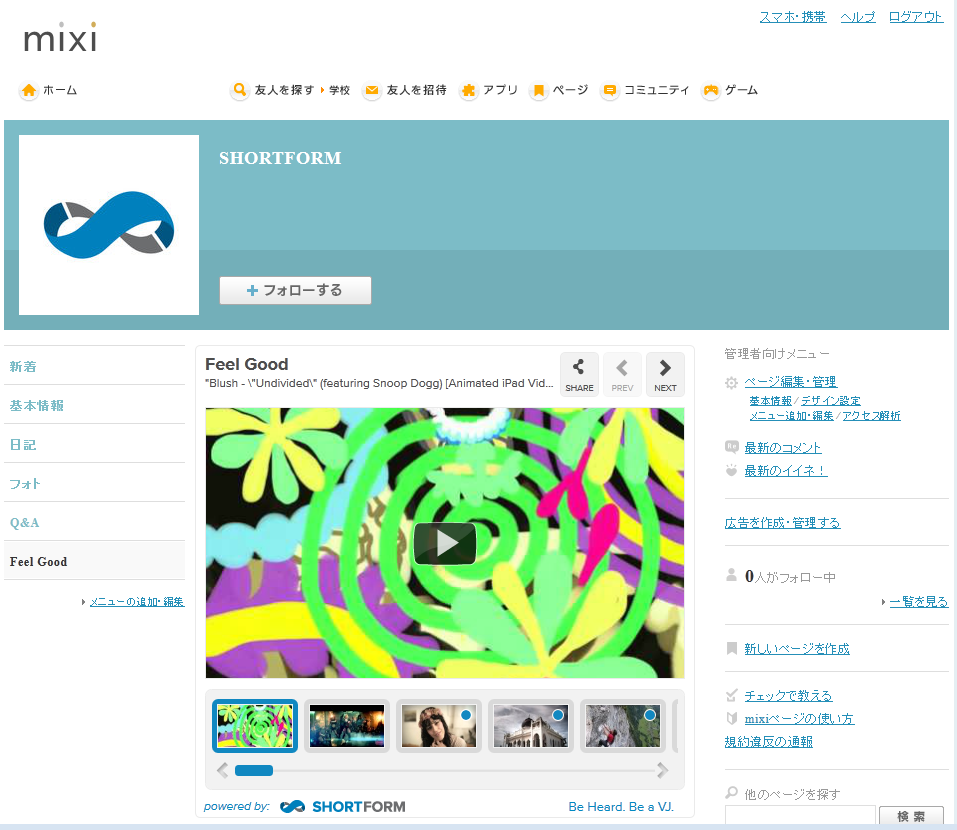Click the SHARE icon button

[x=579, y=374]
